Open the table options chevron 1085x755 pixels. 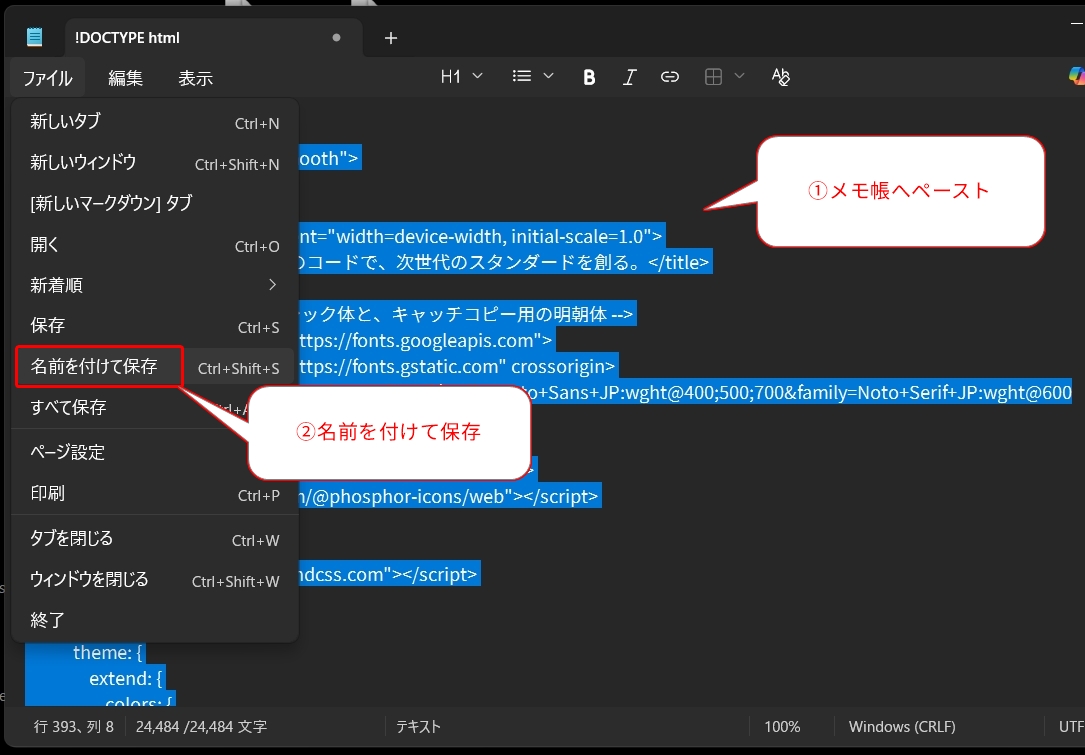(x=739, y=76)
